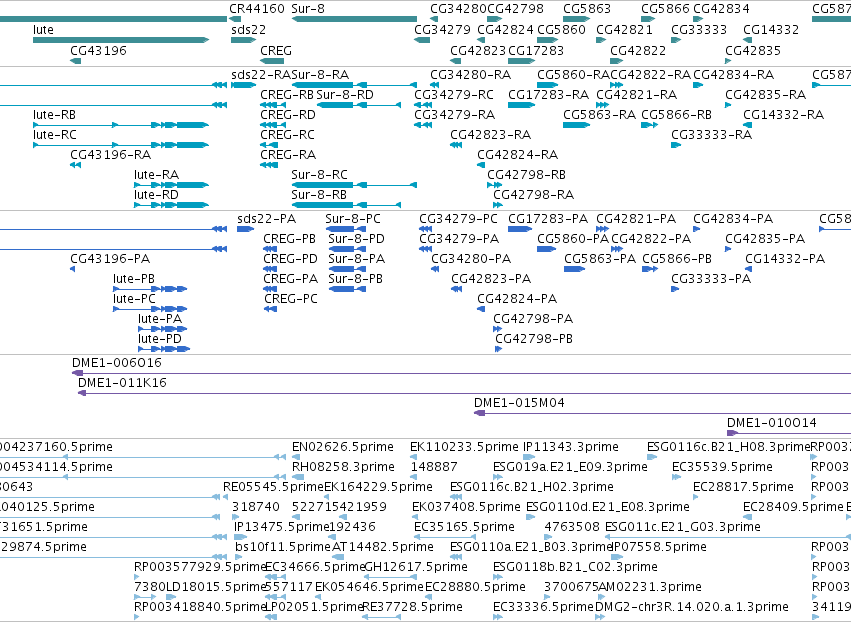The image size is (851, 622).
Task: Select the CG5866-RB transcript label
Action: pyautogui.click(x=676, y=115)
